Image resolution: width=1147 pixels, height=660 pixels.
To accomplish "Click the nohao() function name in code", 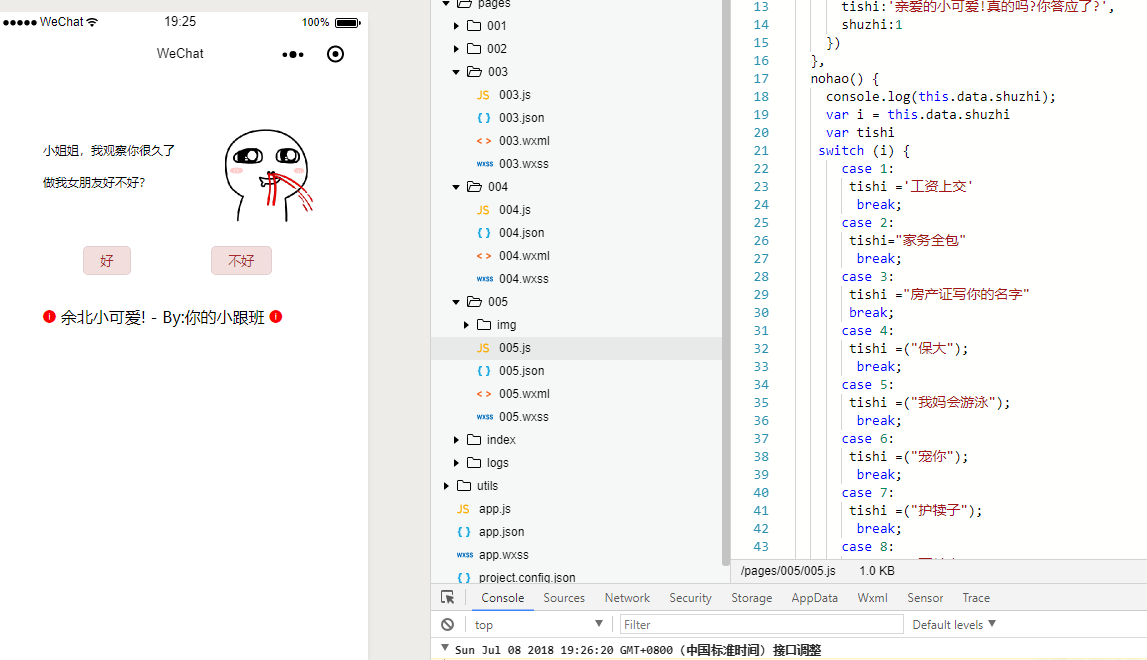I will [x=837, y=78].
